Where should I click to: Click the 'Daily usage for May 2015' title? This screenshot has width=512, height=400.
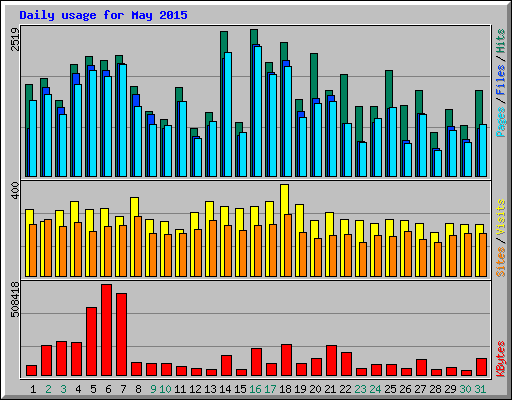103,15
